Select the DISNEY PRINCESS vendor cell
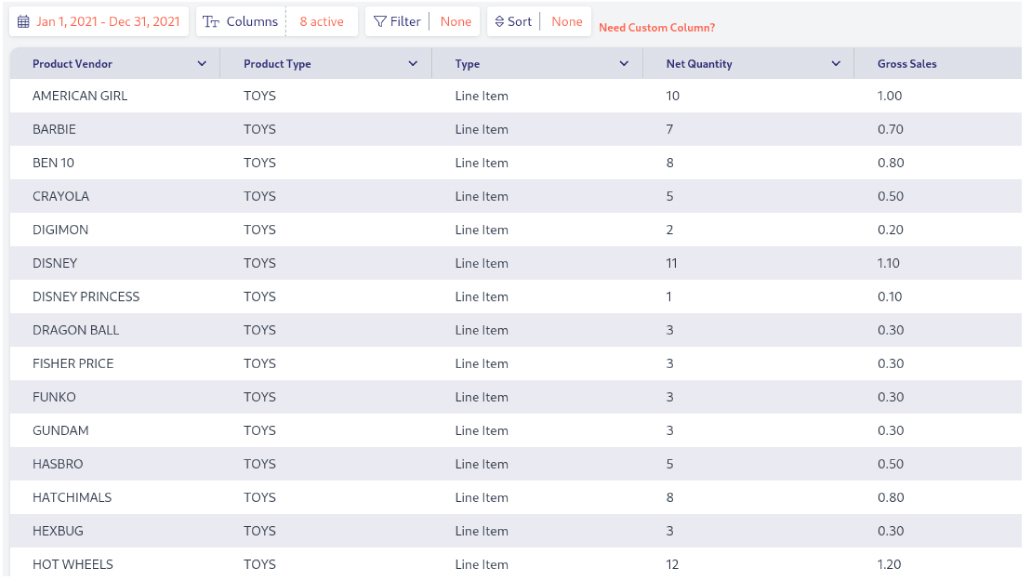This screenshot has width=1024, height=580. pyautogui.click(x=86, y=297)
